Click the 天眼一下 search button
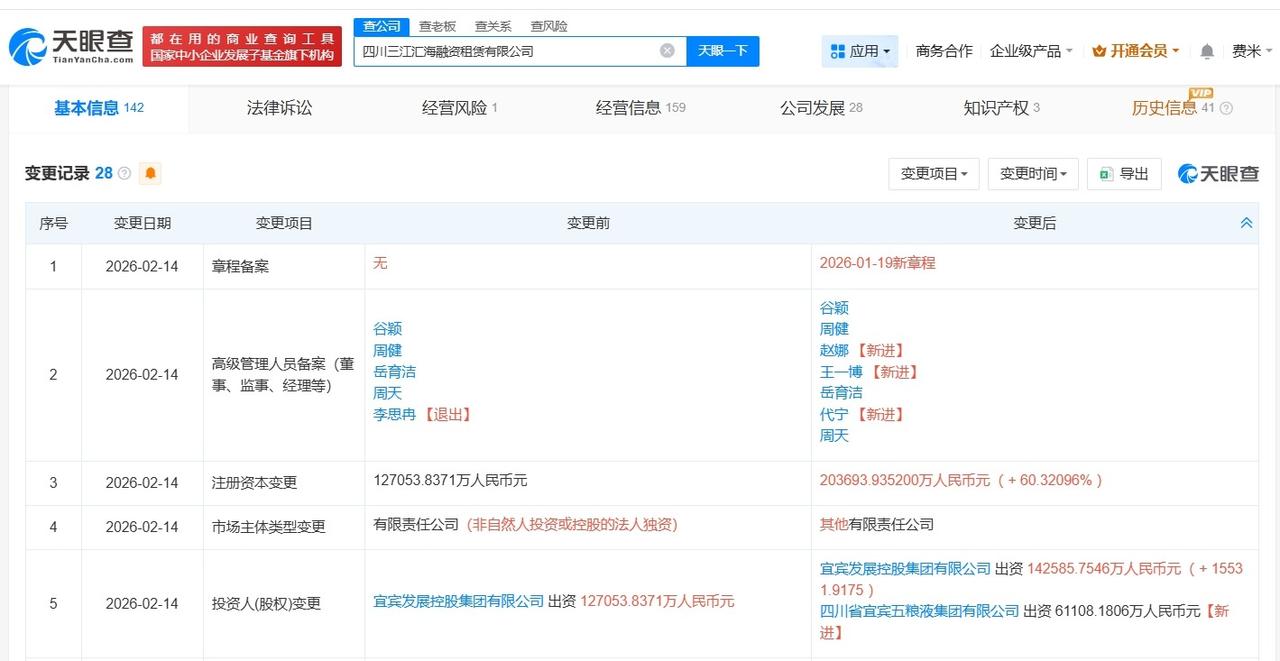 [x=723, y=50]
